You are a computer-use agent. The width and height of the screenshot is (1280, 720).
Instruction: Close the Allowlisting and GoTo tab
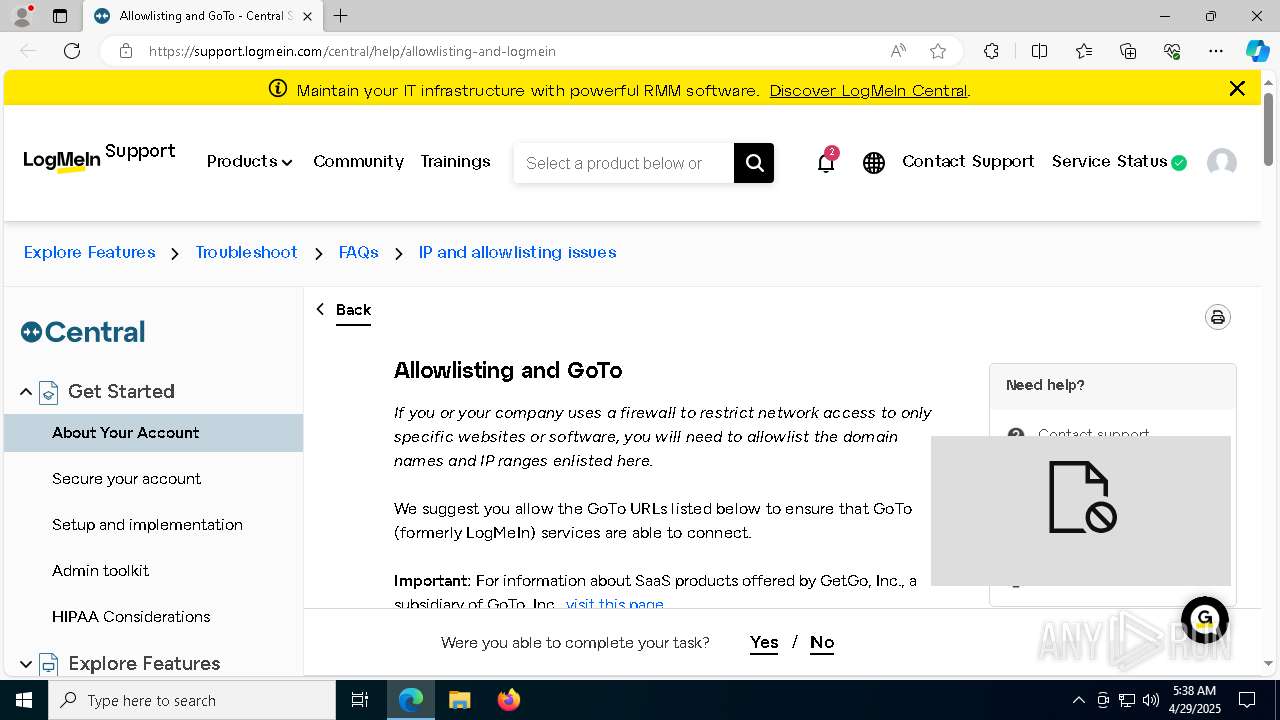tap(307, 16)
